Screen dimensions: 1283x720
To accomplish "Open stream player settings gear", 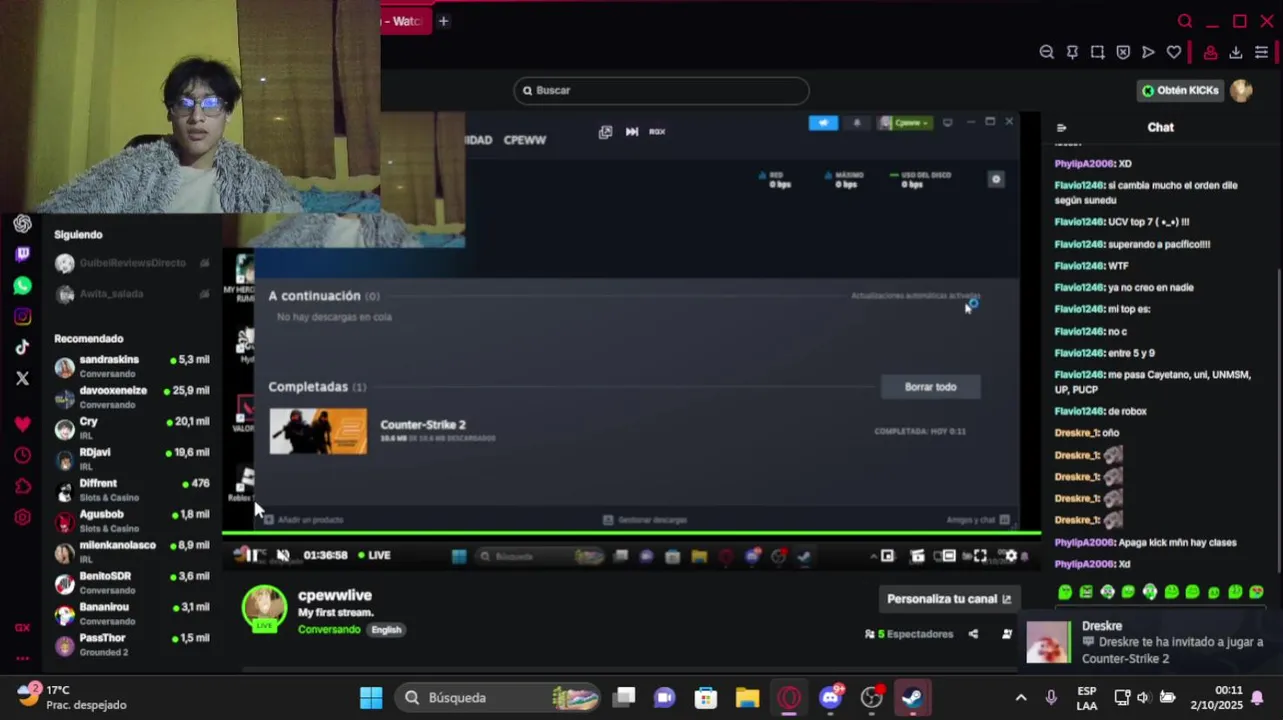I will click(x=1011, y=556).
